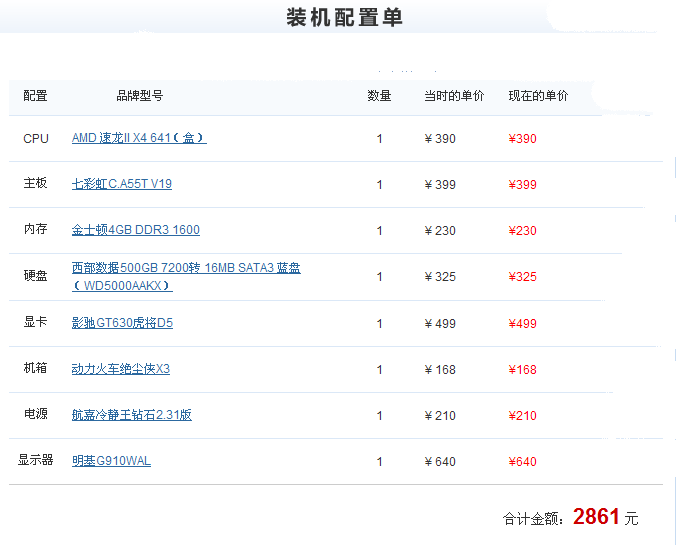Click the quantity 1 in the CPU row
This screenshot has height=545, width=686.
[x=380, y=139]
